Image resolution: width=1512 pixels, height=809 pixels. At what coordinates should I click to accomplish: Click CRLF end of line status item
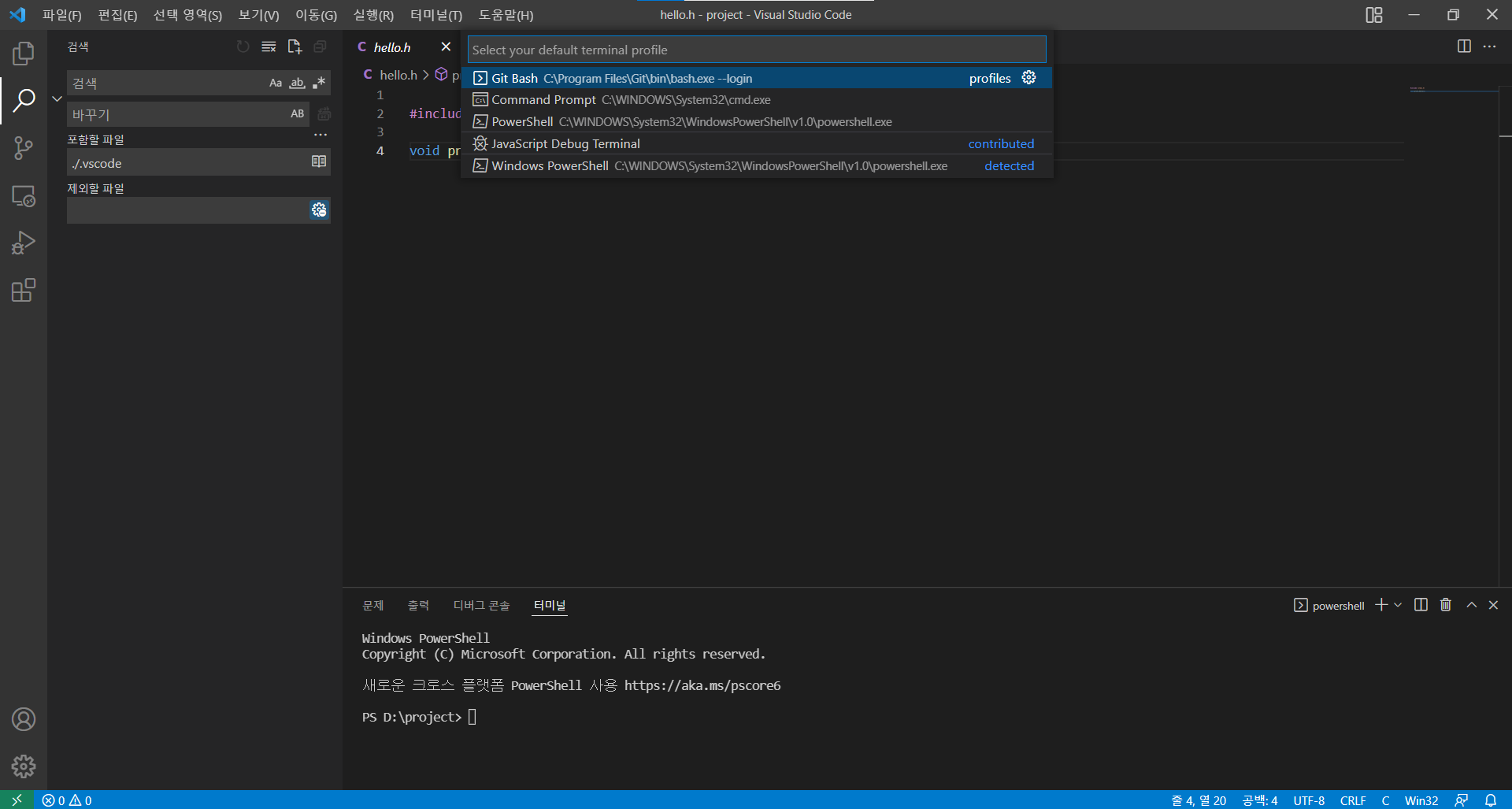point(1353,800)
